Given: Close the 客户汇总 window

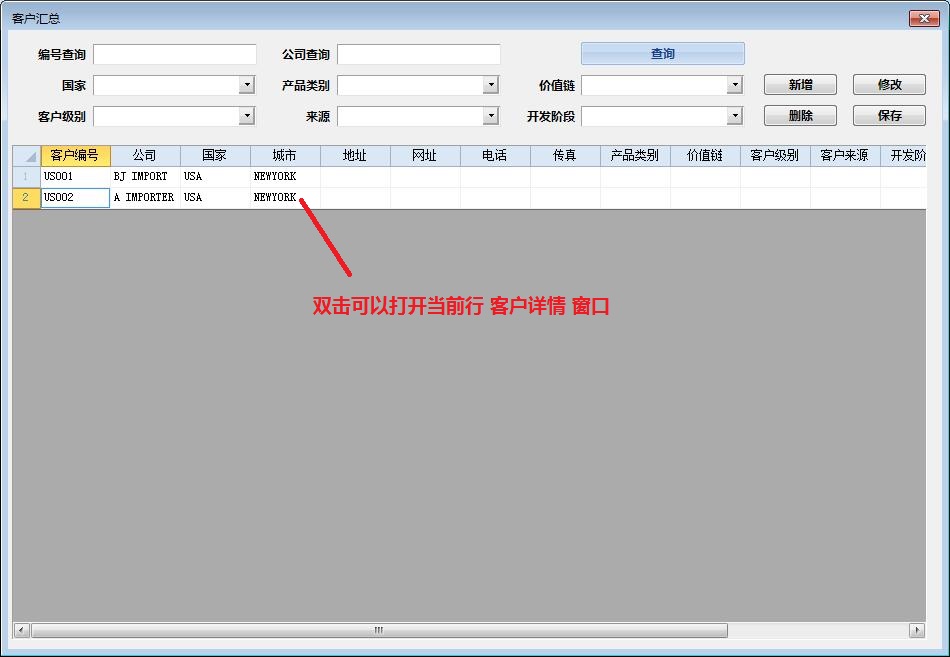Looking at the screenshot, I should 925,18.
